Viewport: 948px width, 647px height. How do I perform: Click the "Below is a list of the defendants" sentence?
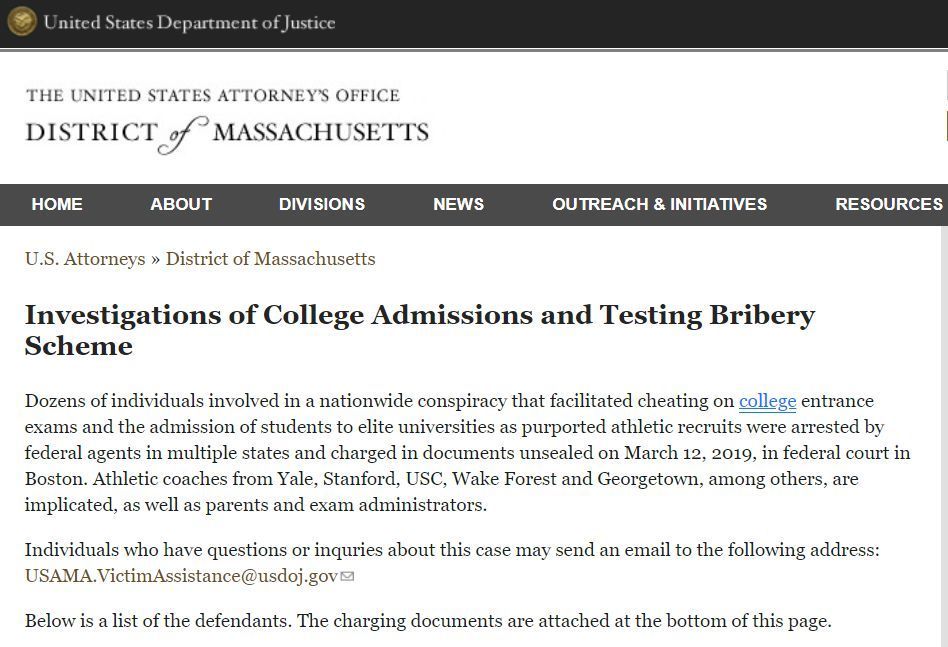tap(427, 621)
